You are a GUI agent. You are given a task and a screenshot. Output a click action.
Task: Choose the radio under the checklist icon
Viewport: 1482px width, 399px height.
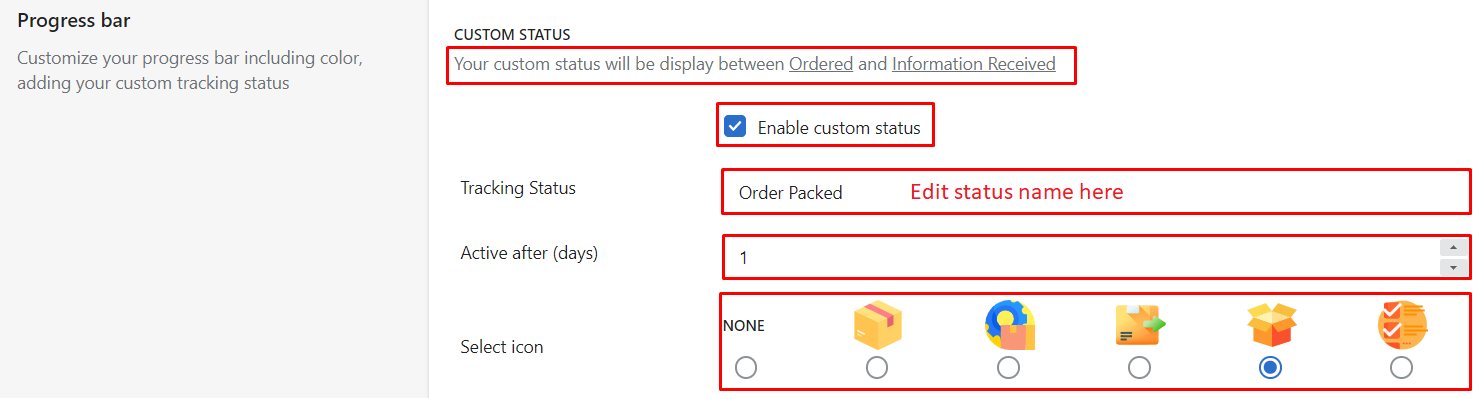click(x=1401, y=368)
